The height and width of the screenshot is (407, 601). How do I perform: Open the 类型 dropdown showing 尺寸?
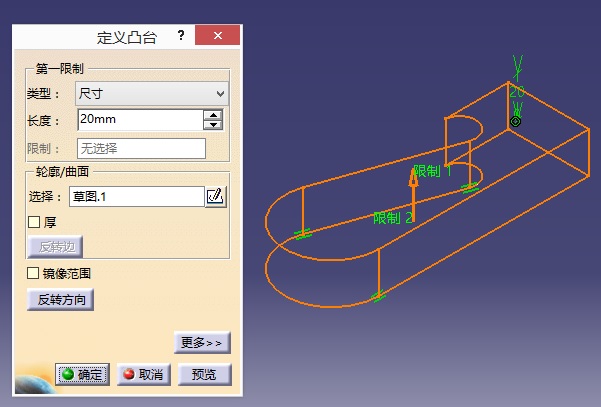[152, 94]
